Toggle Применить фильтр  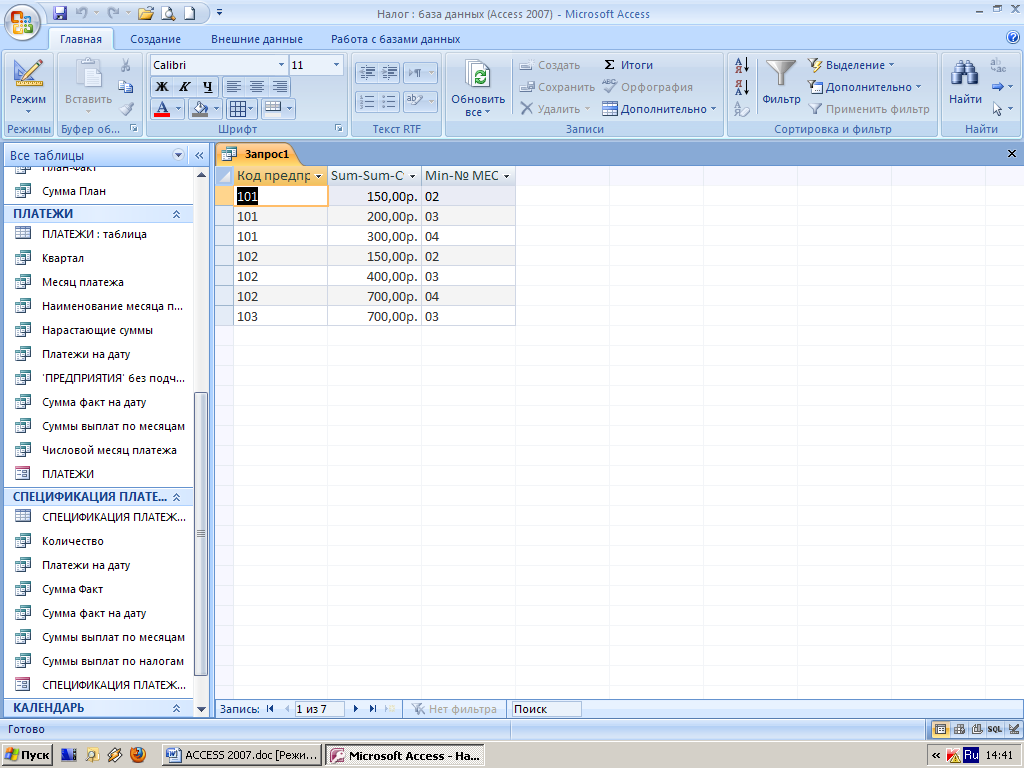[869, 109]
